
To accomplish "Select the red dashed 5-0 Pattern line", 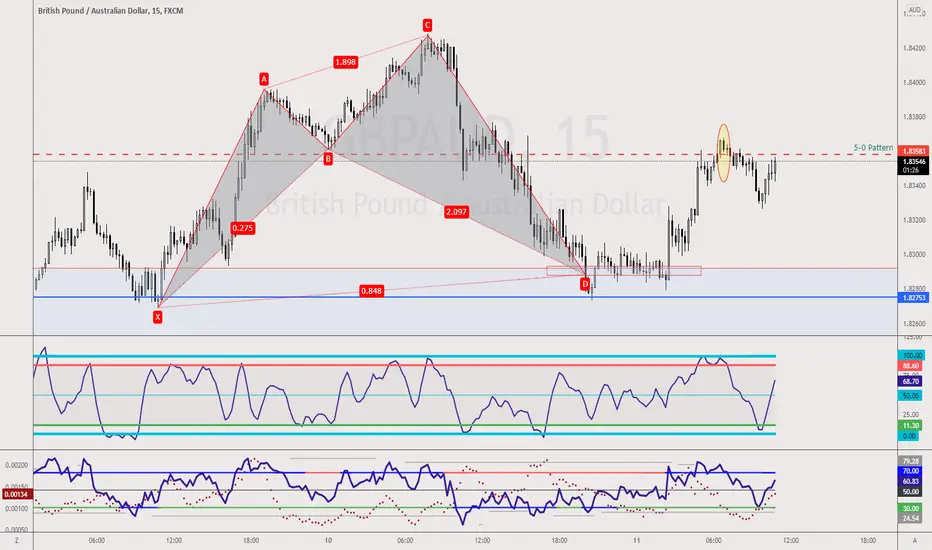I will (x=465, y=155).
